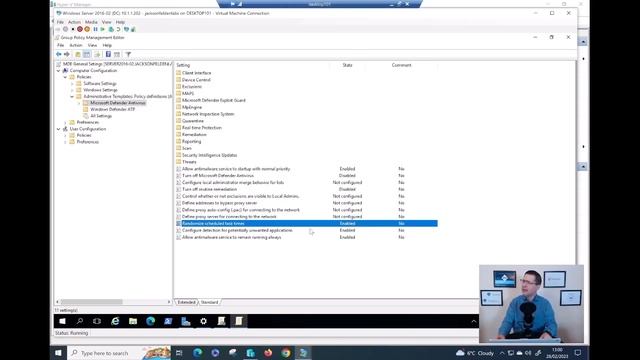Expand the Microsoft Defender Antivirus tree node
This screenshot has width=640, height=360.
[x=79, y=103]
